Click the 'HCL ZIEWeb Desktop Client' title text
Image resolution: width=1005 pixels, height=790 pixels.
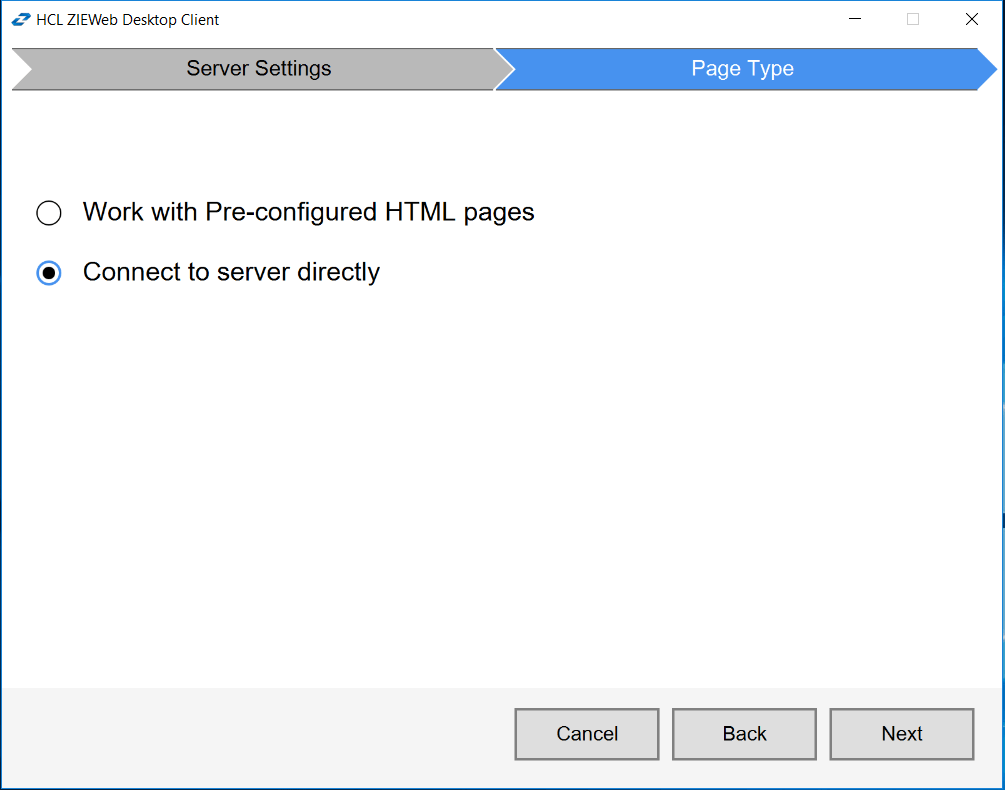(x=127, y=19)
